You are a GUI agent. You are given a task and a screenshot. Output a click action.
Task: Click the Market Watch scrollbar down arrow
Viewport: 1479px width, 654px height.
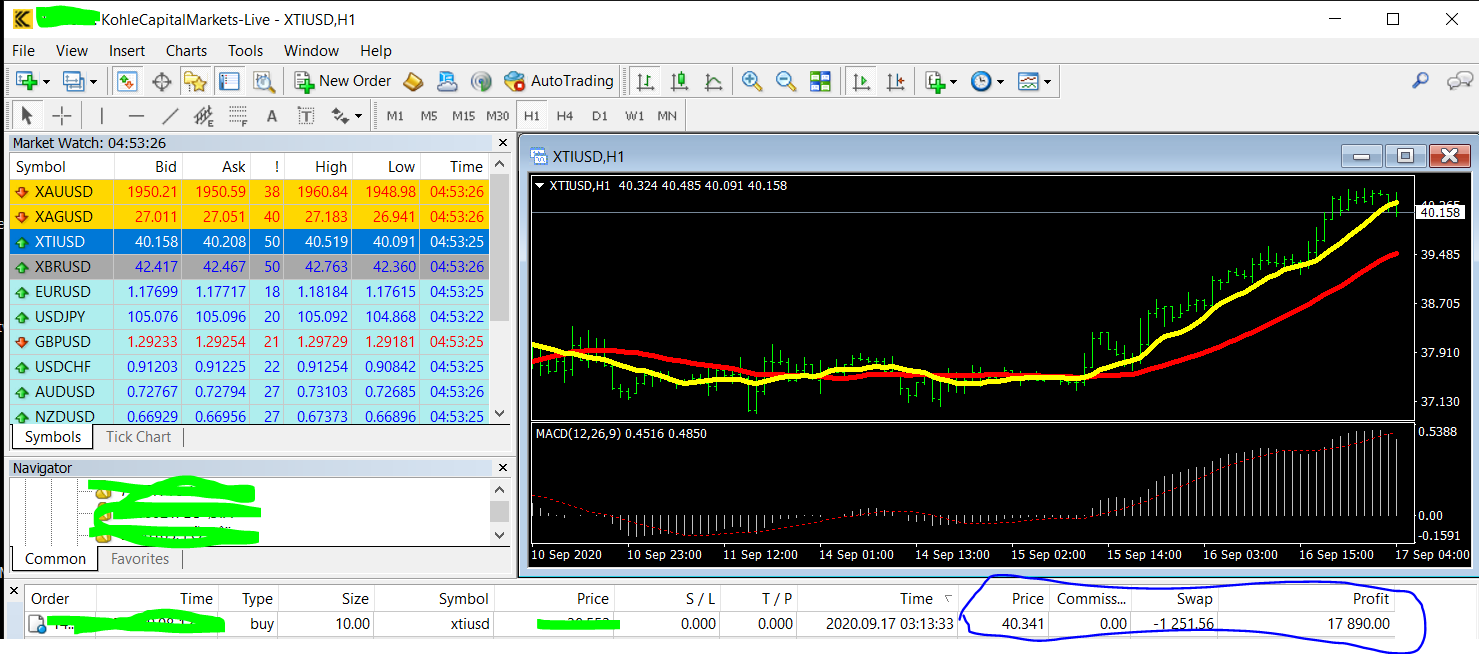(501, 414)
